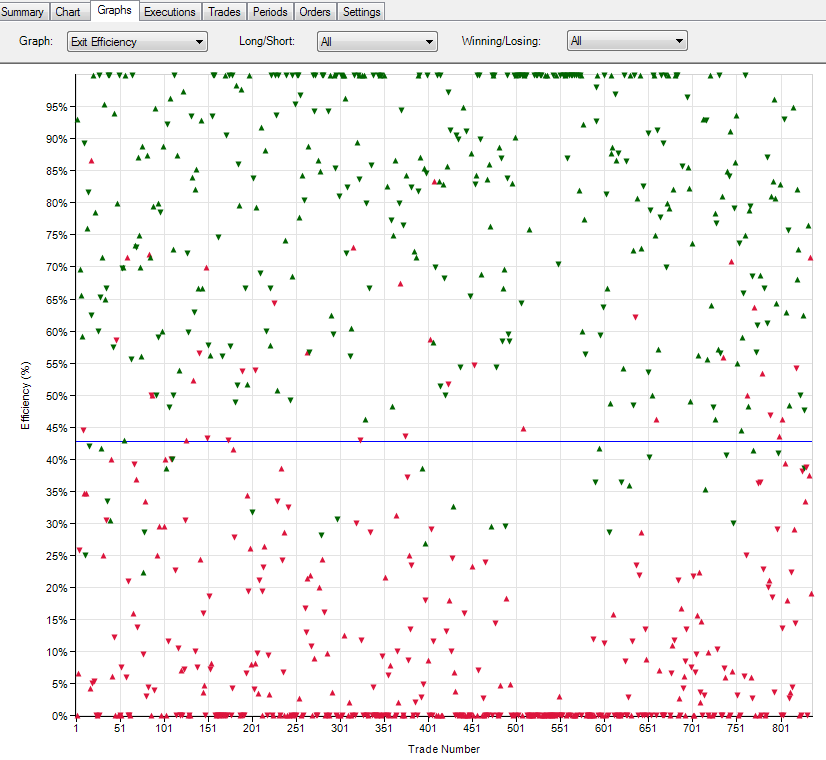Open the Long/Short filter dropdown

point(377,42)
